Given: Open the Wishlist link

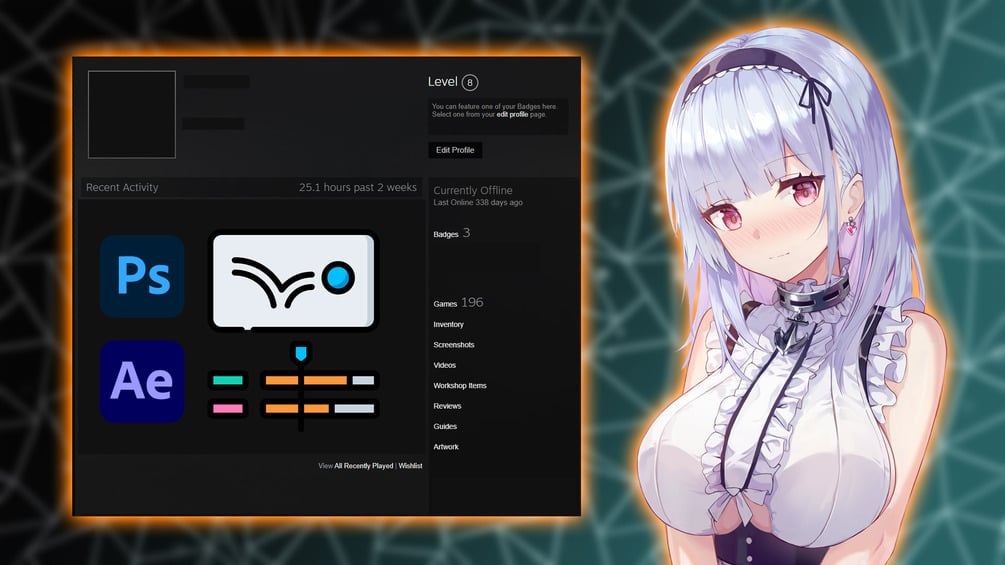Looking at the screenshot, I should pyautogui.click(x=410, y=466).
